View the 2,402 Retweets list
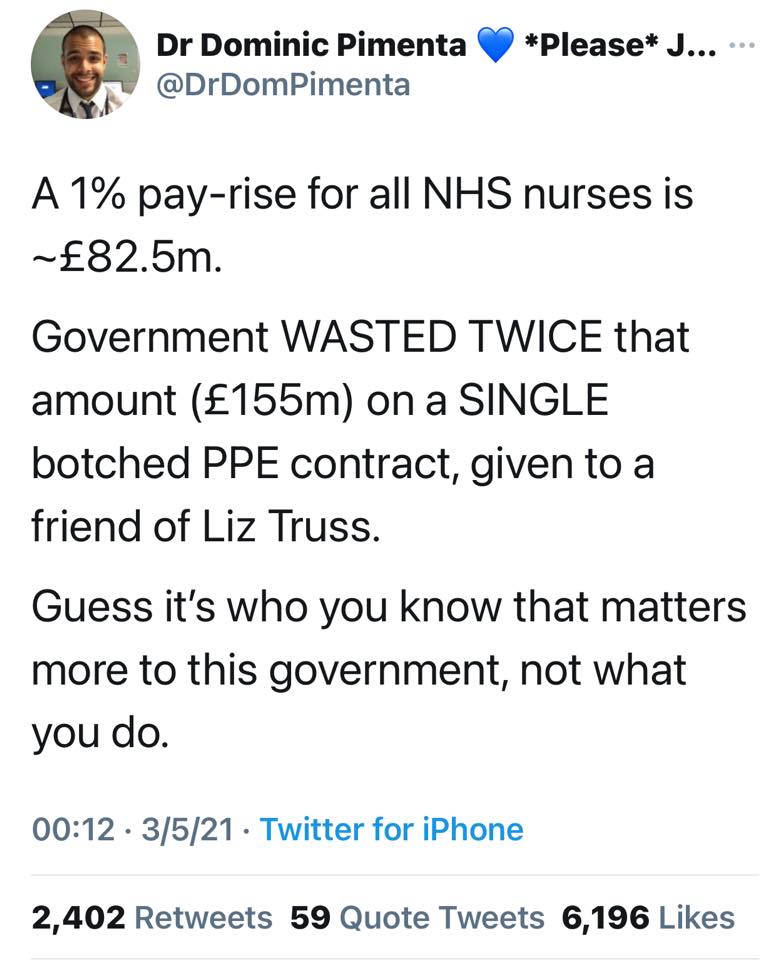 point(152,917)
